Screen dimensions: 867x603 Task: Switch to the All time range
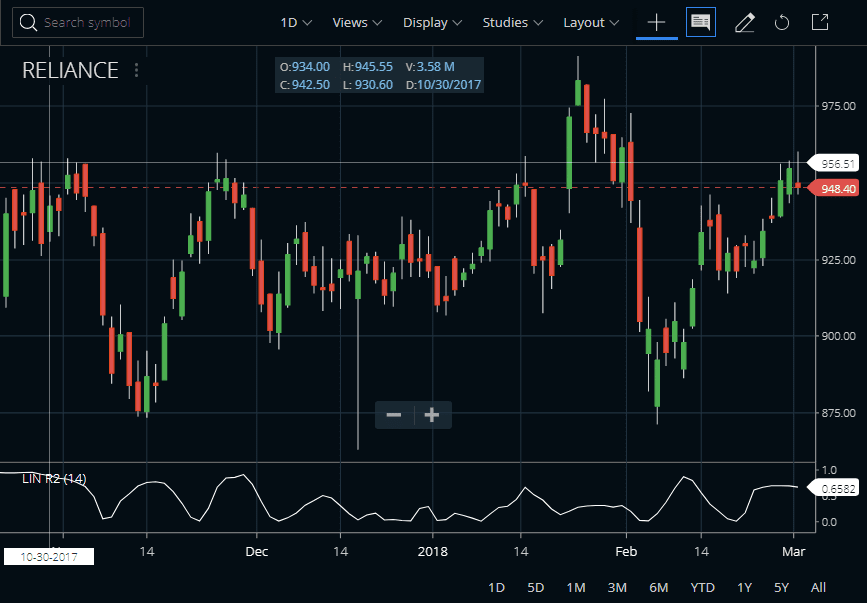(818, 587)
